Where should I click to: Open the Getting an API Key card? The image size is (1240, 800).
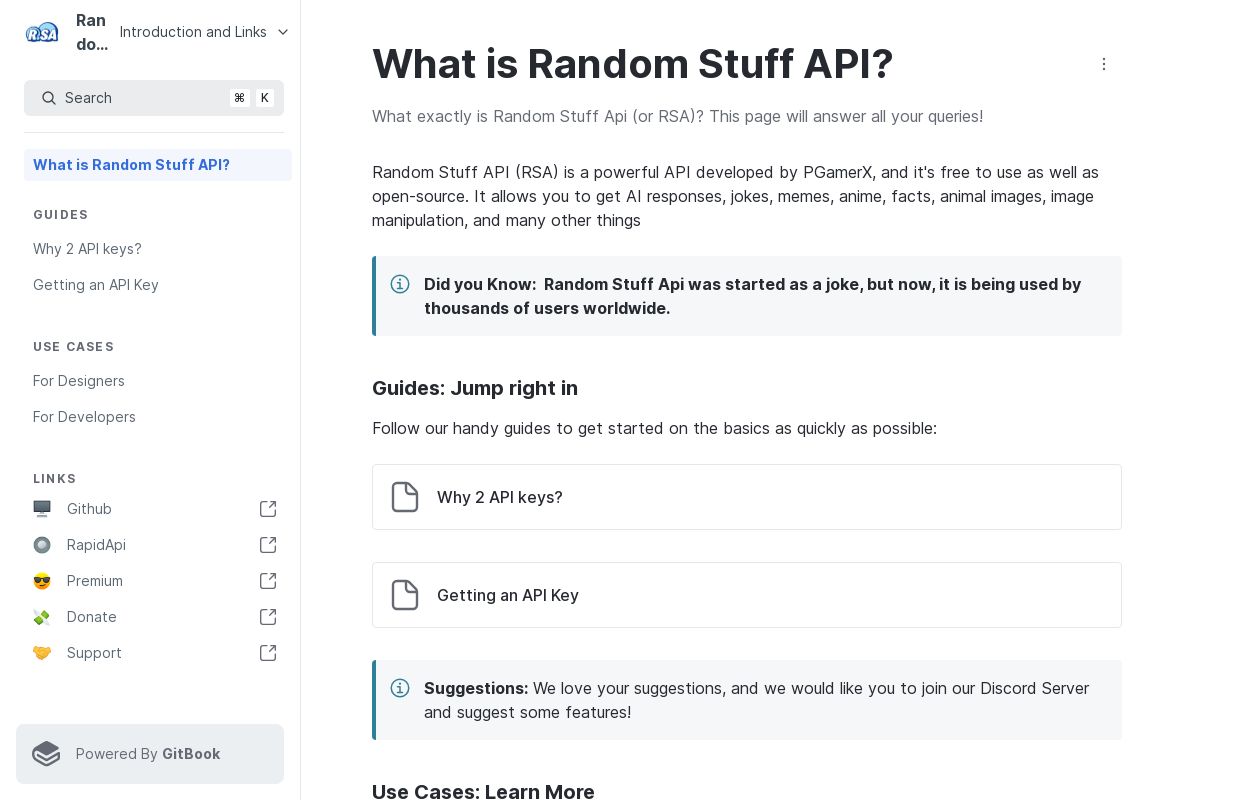[x=747, y=595]
